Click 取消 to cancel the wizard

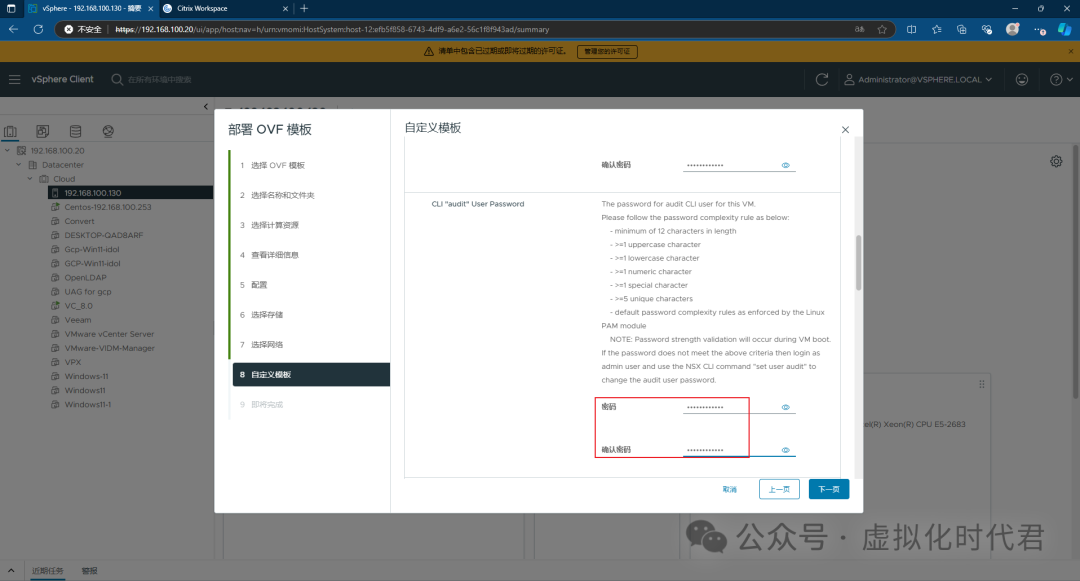[x=729, y=489]
